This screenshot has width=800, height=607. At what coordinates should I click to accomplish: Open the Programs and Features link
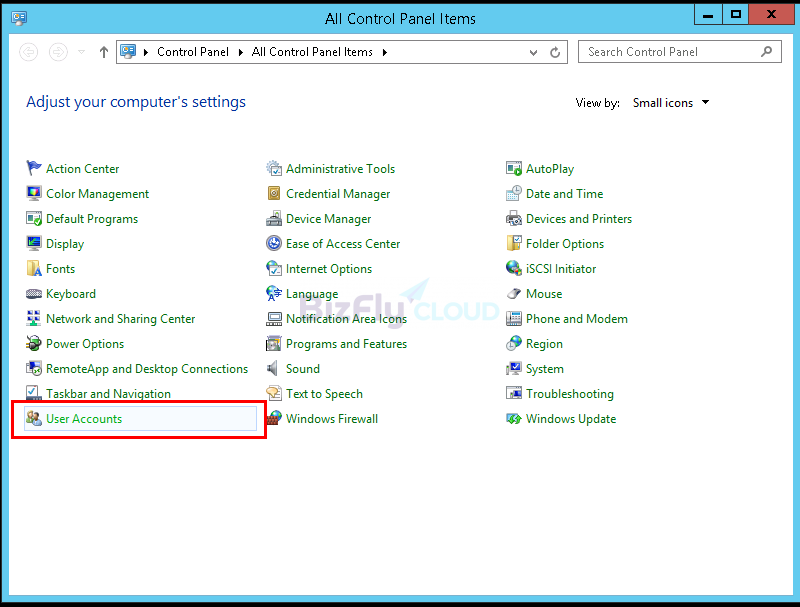(346, 344)
